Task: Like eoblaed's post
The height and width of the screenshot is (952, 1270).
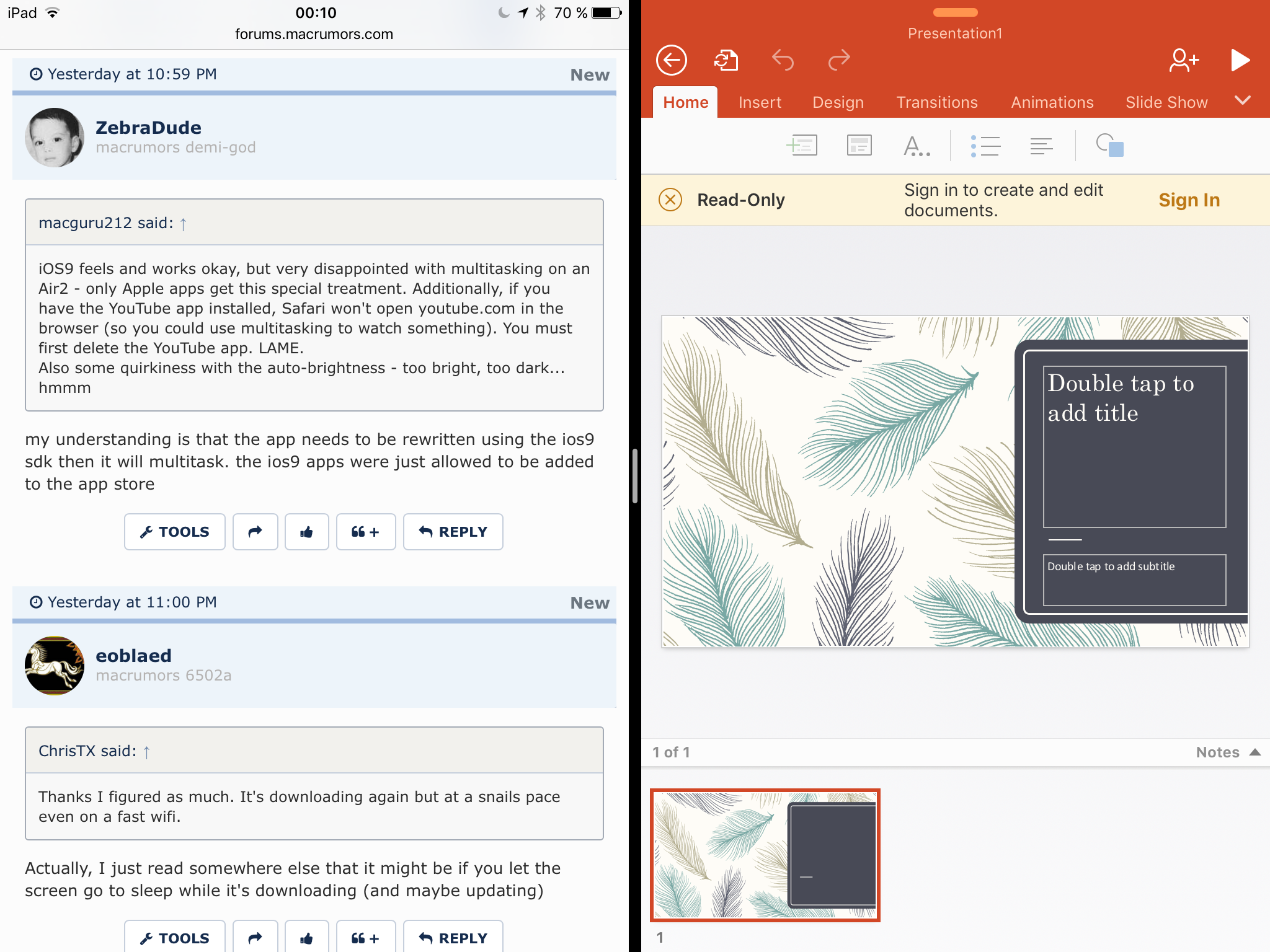Action: click(x=306, y=937)
